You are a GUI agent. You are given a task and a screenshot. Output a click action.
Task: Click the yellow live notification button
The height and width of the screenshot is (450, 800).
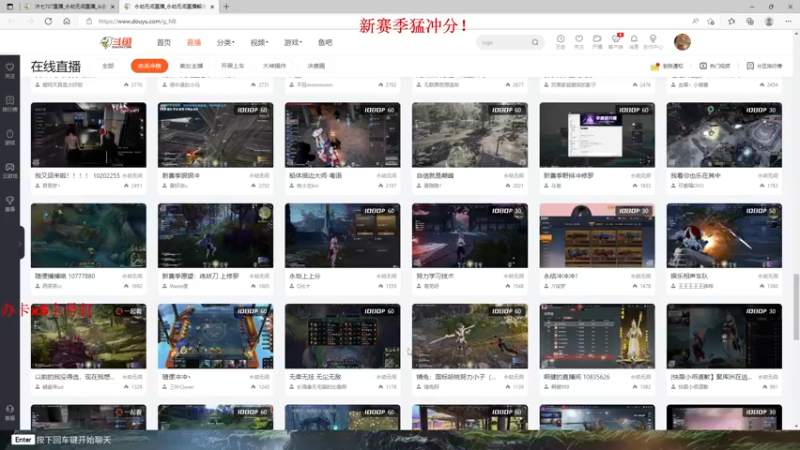click(667, 66)
